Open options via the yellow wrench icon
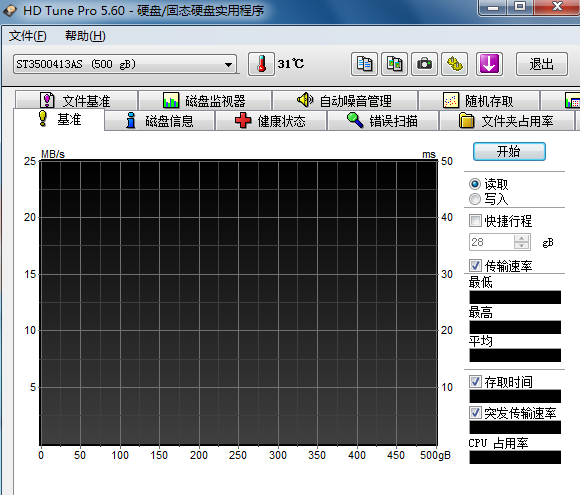The width and height of the screenshot is (580, 495). pos(455,64)
